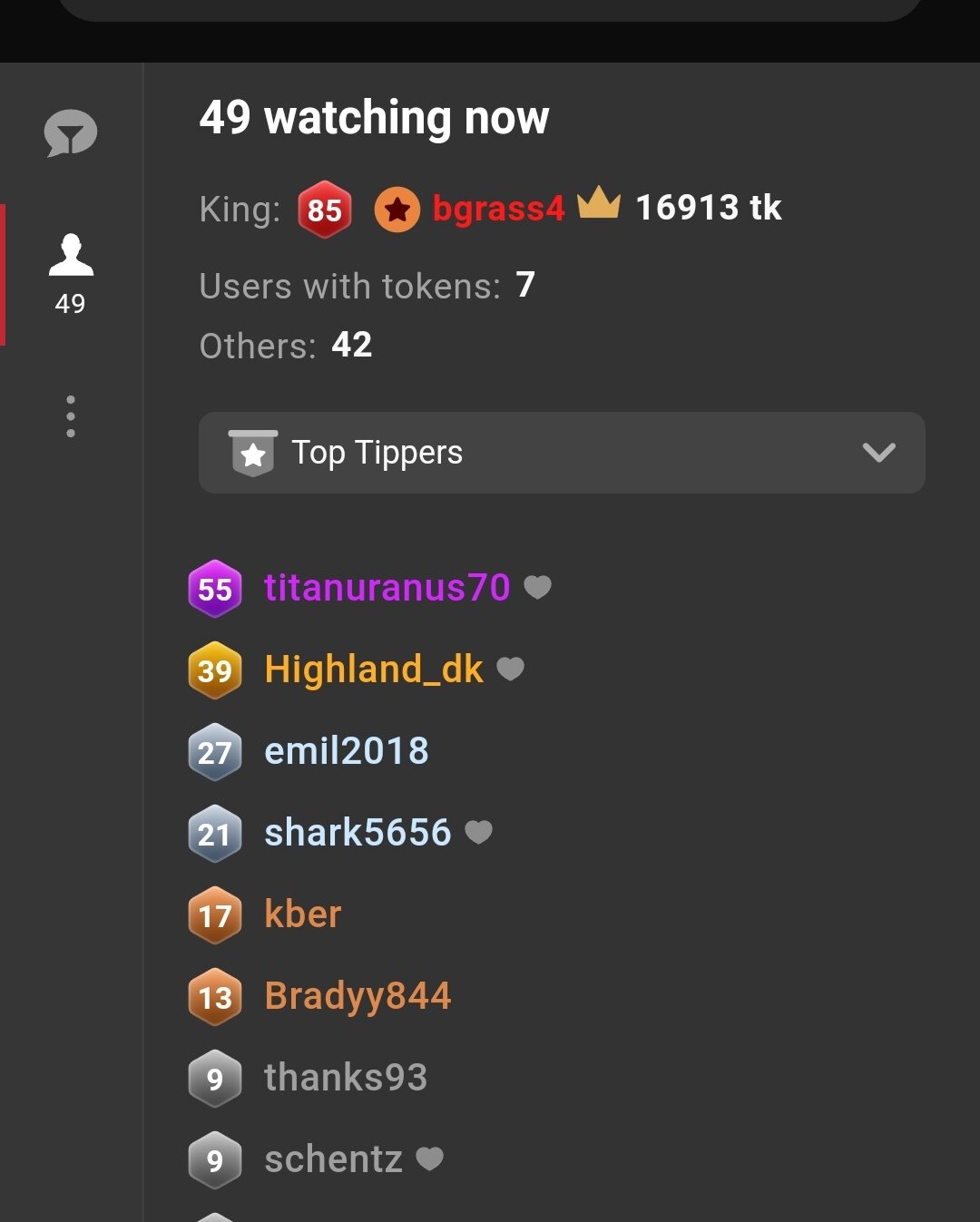Screen dimensions: 980x1222
Task: Select Bradyy844 in the viewers list
Action: [x=358, y=996]
